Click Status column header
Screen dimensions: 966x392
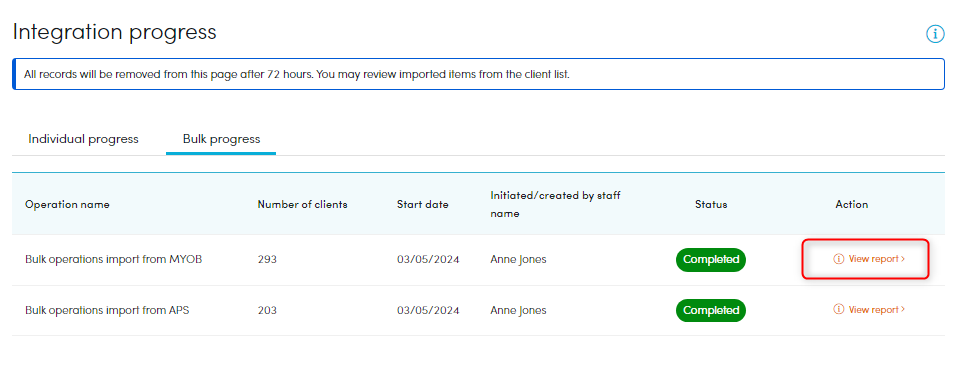(711, 205)
